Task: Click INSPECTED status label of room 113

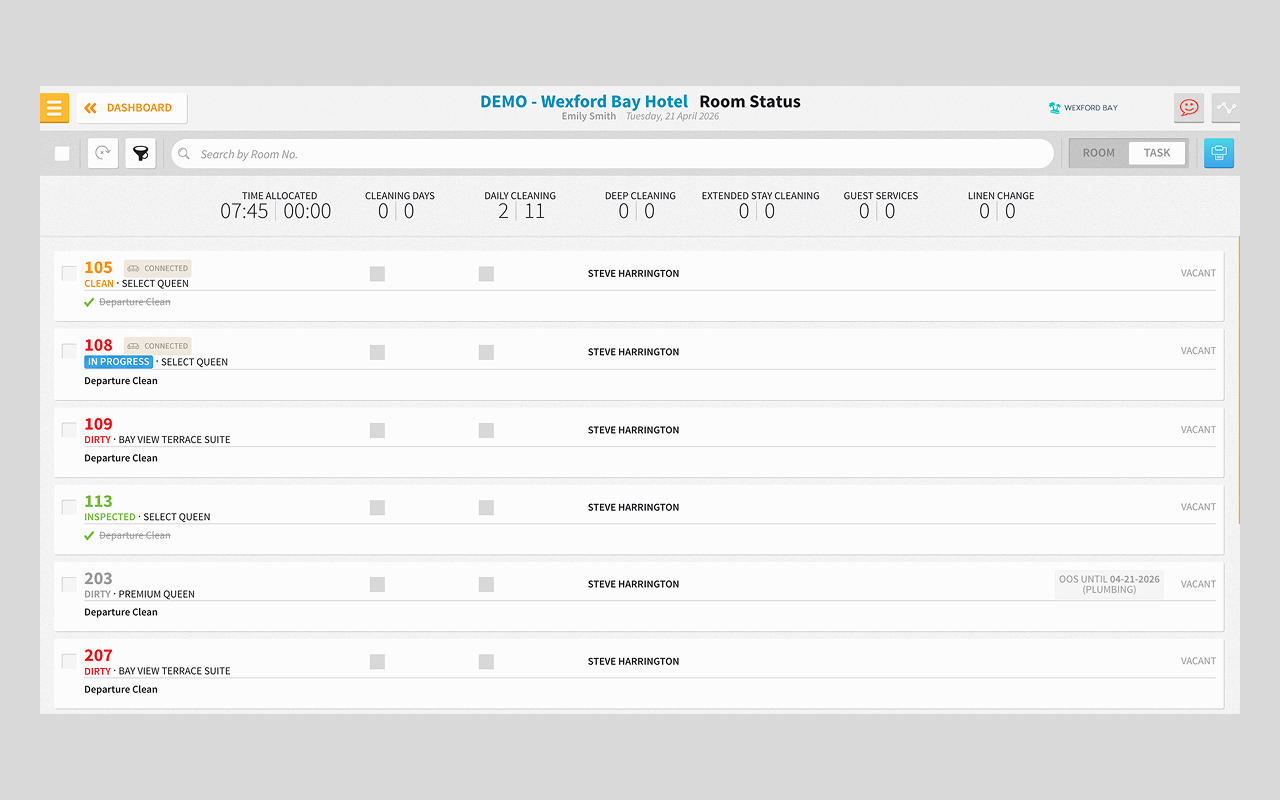Action: (110, 517)
